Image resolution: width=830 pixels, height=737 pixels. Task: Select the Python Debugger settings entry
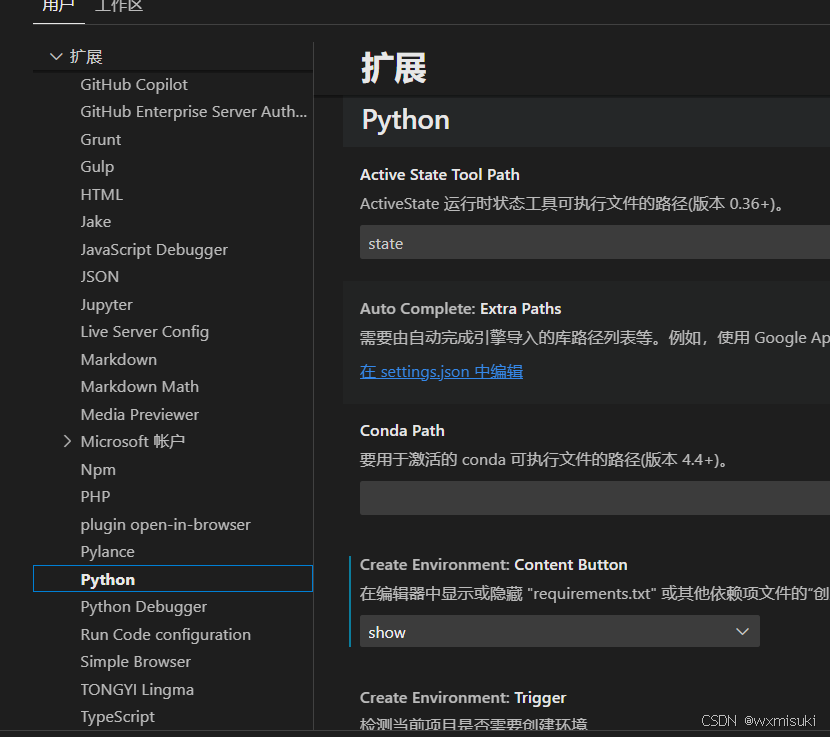tap(142, 606)
